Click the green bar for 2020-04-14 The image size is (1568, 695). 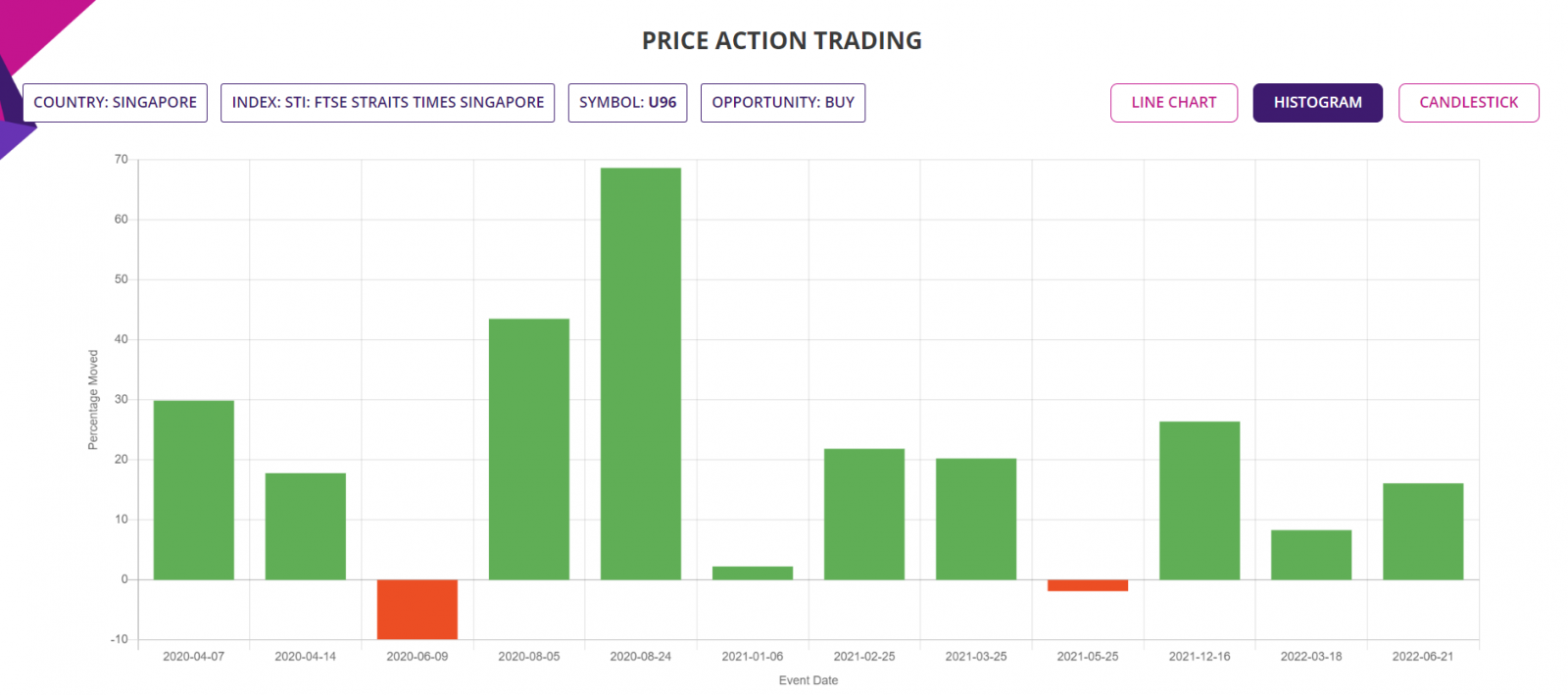tap(306, 526)
